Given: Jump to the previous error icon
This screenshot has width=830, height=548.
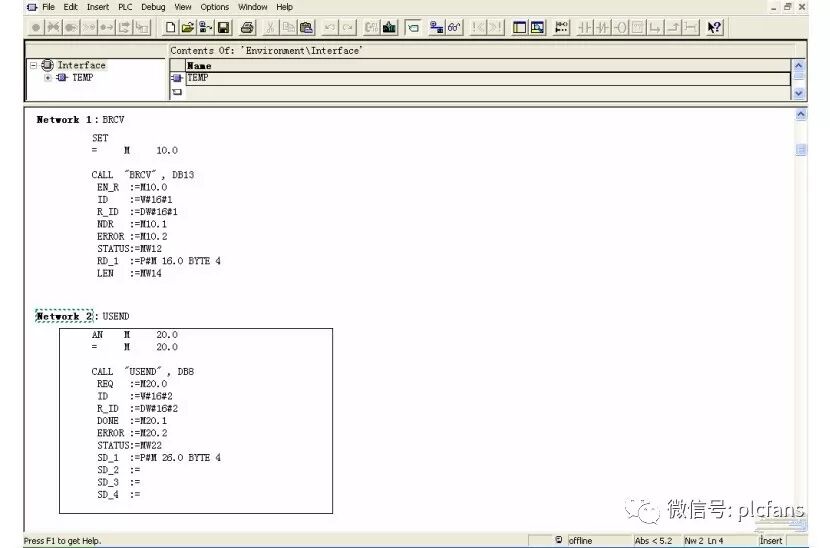Looking at the screenshot, I should coord(478,27).
